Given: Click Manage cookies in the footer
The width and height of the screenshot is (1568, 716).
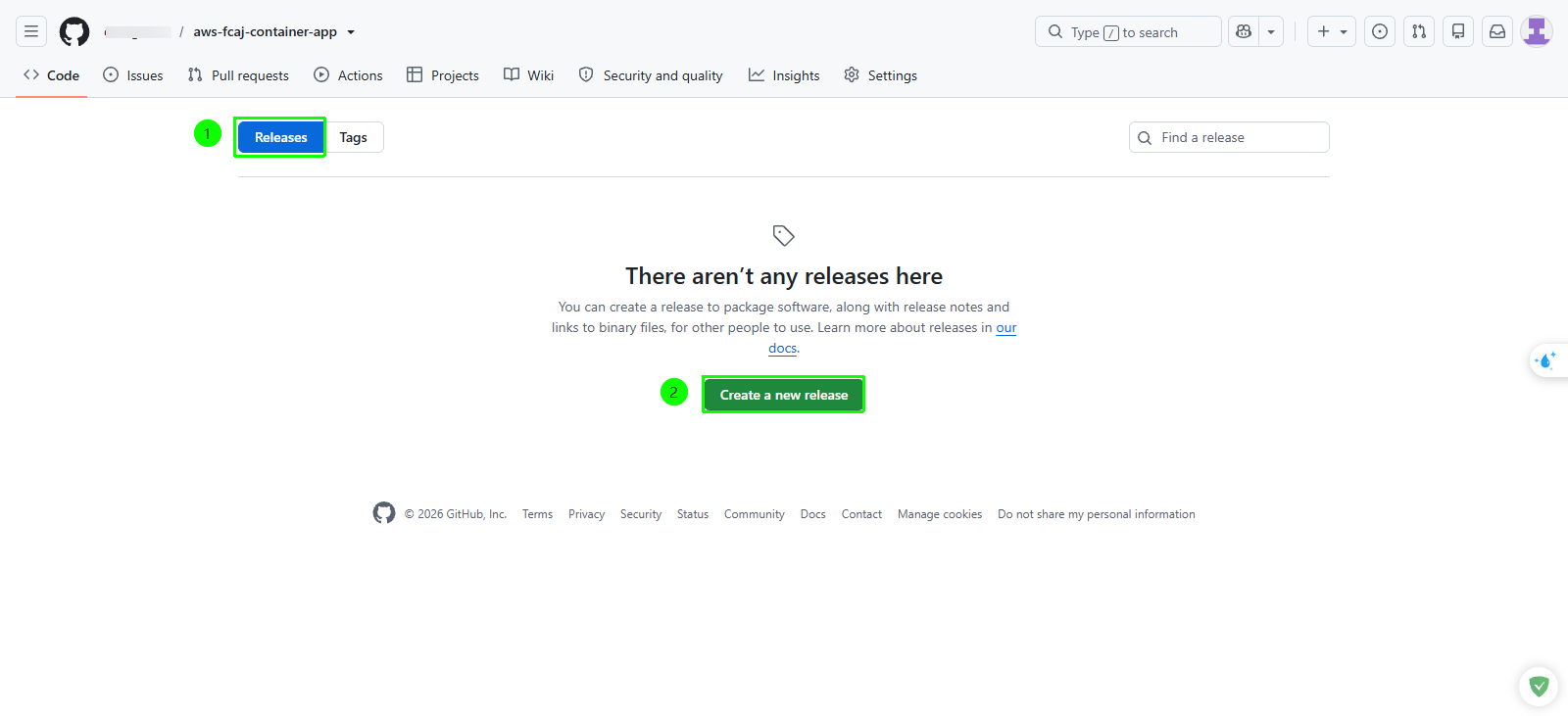Looking at the screenshot, I should (x=940, y=514).
